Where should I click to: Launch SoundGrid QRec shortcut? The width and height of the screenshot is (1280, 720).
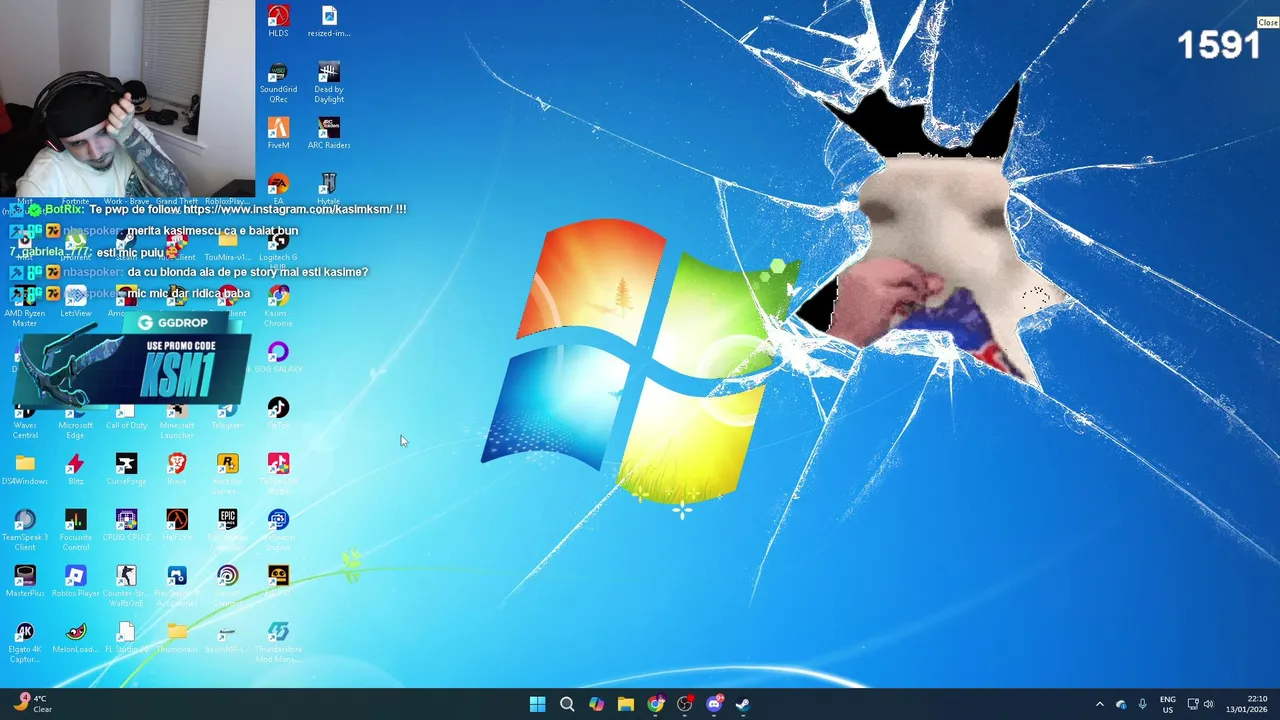tap(278, 82)
